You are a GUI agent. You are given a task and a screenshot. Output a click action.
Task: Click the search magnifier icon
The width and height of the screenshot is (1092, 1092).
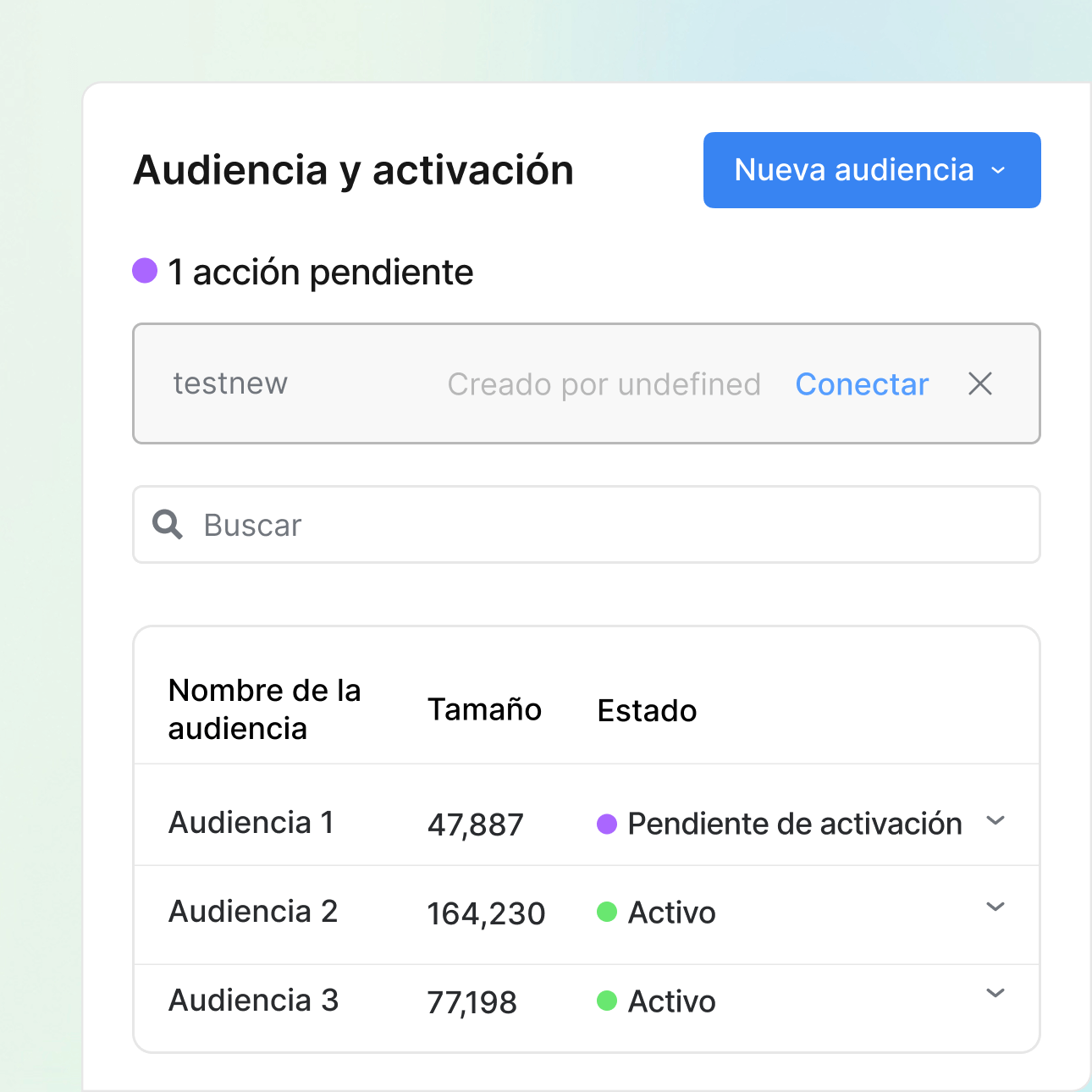coord(167,525)
